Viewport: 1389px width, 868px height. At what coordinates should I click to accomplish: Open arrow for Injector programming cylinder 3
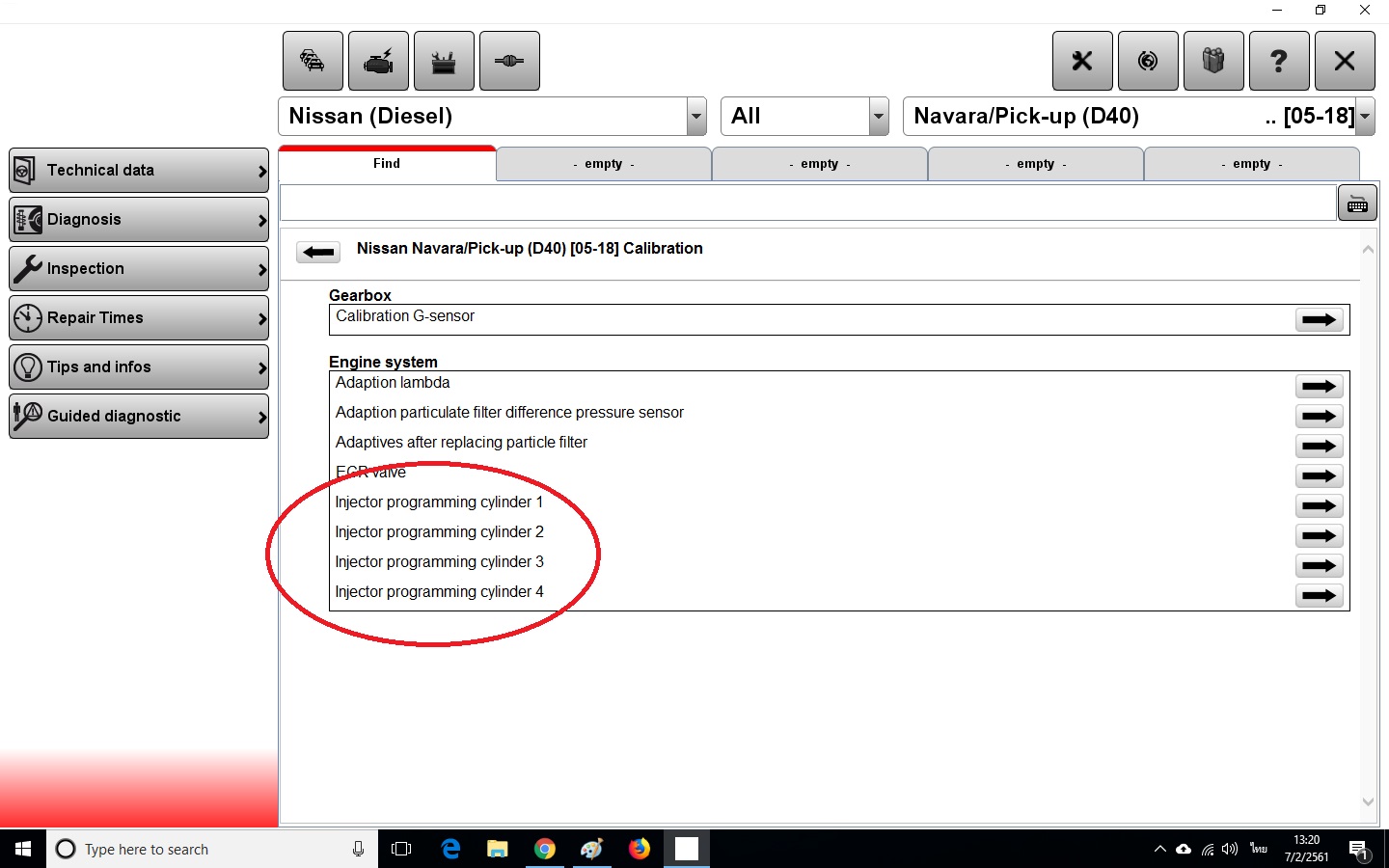1320,566
